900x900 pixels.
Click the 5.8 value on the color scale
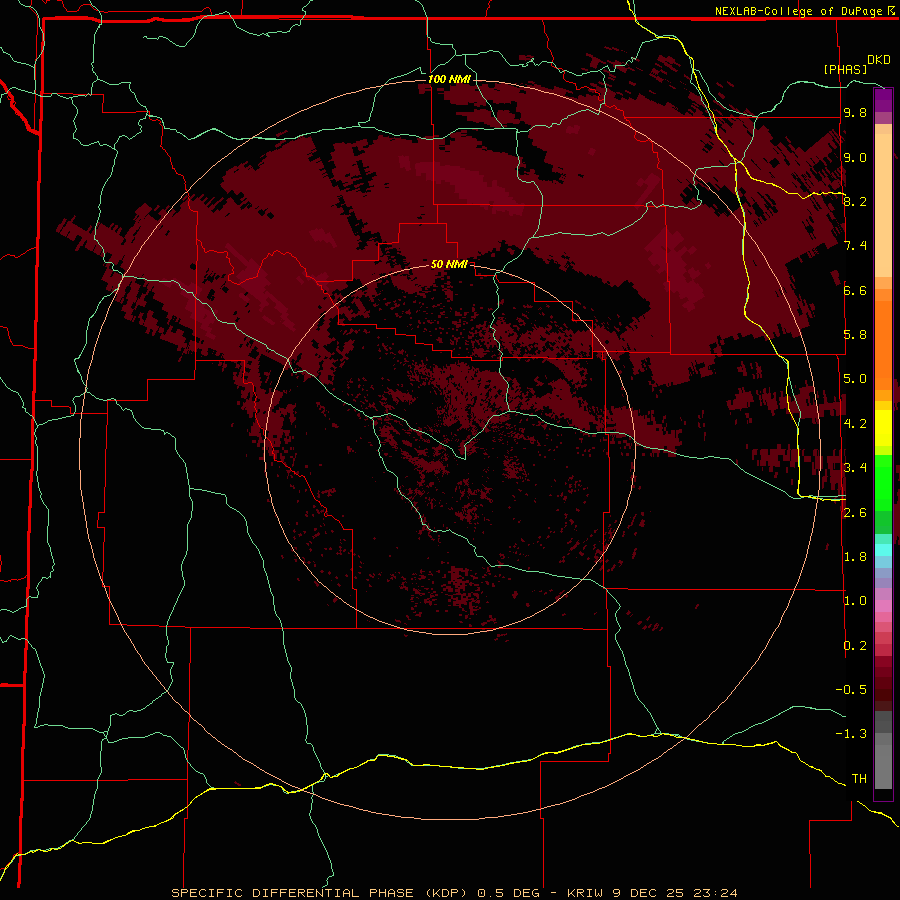click(x=855, y=334)
